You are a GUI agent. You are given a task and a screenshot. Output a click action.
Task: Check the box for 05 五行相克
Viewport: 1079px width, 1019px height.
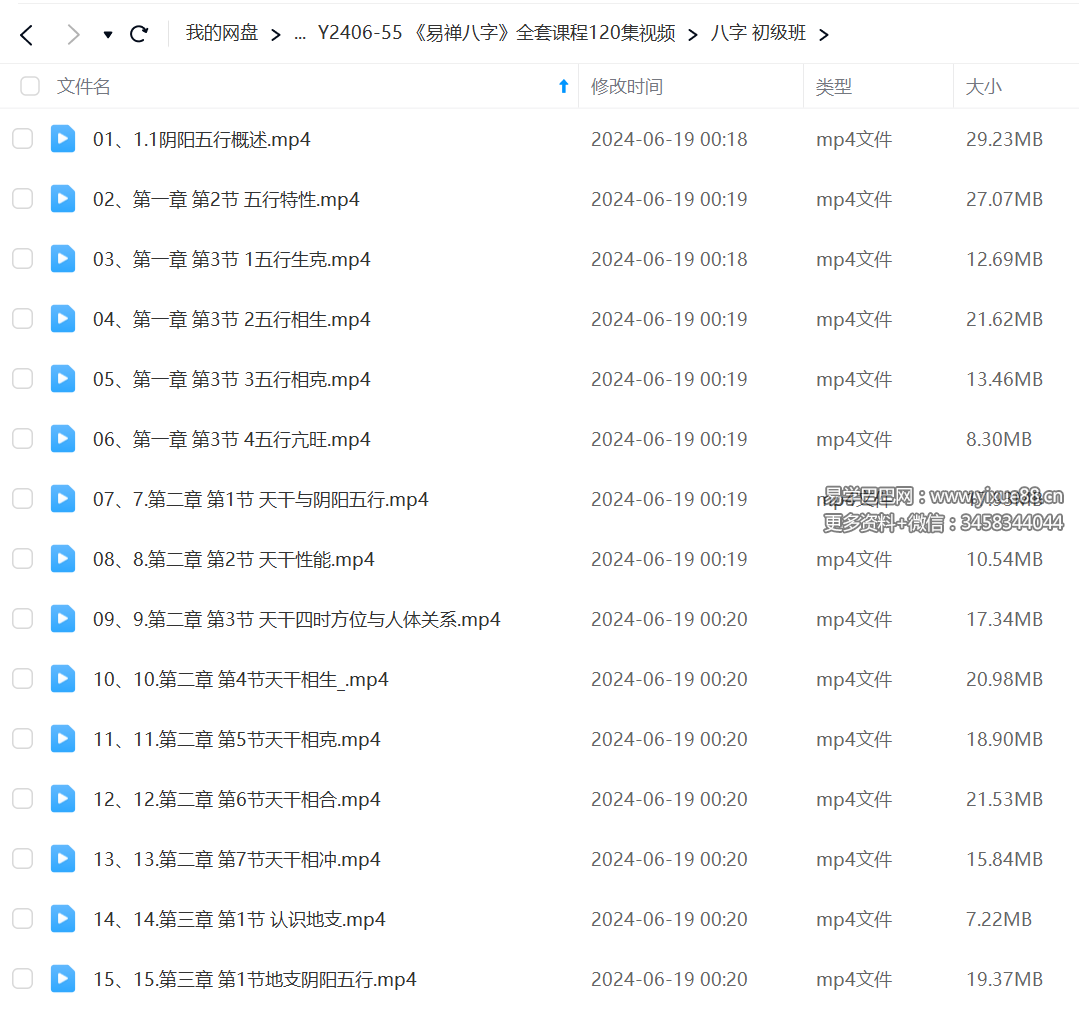tap(22, 379)
